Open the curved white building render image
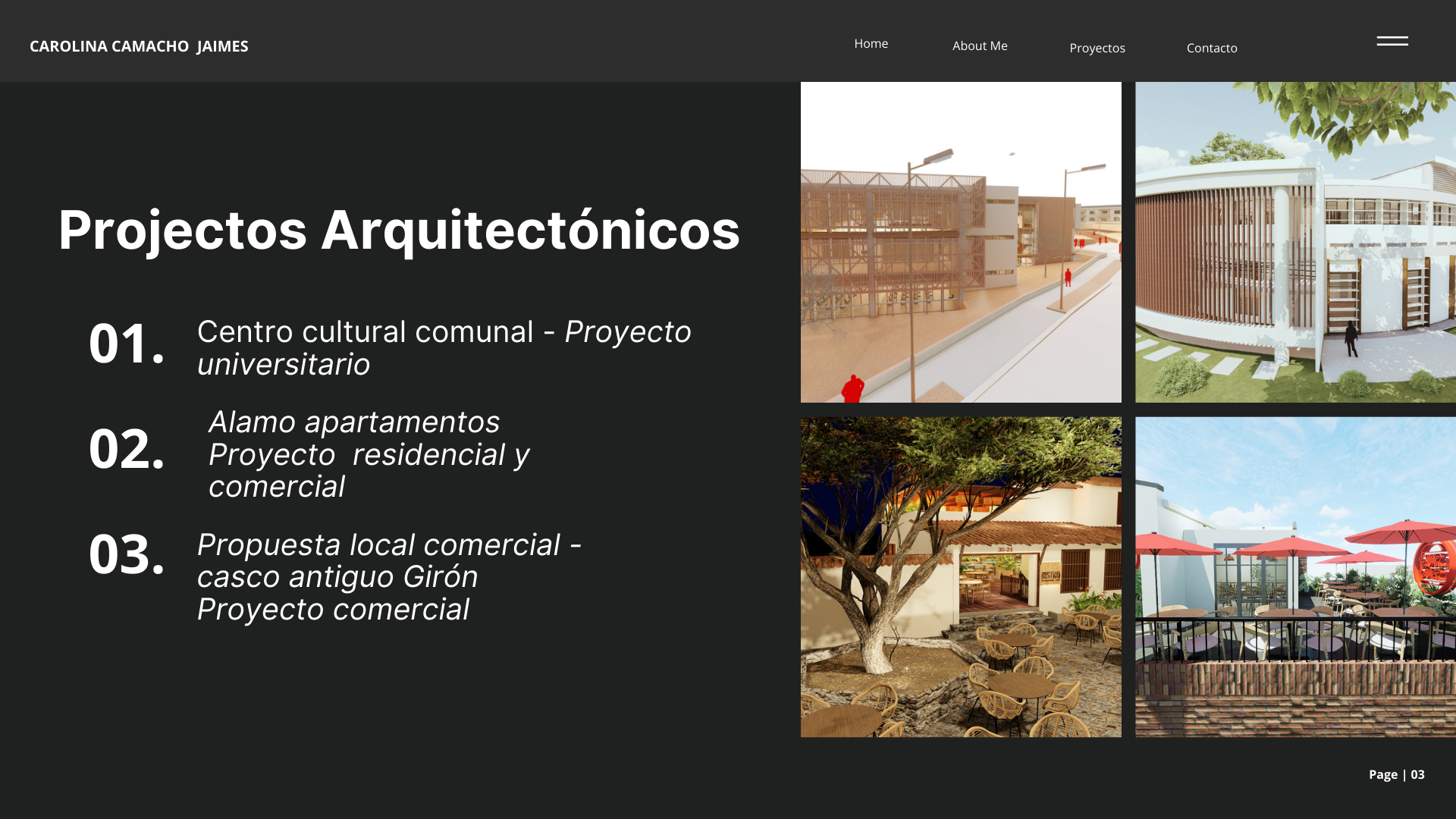 point(1294,241)
